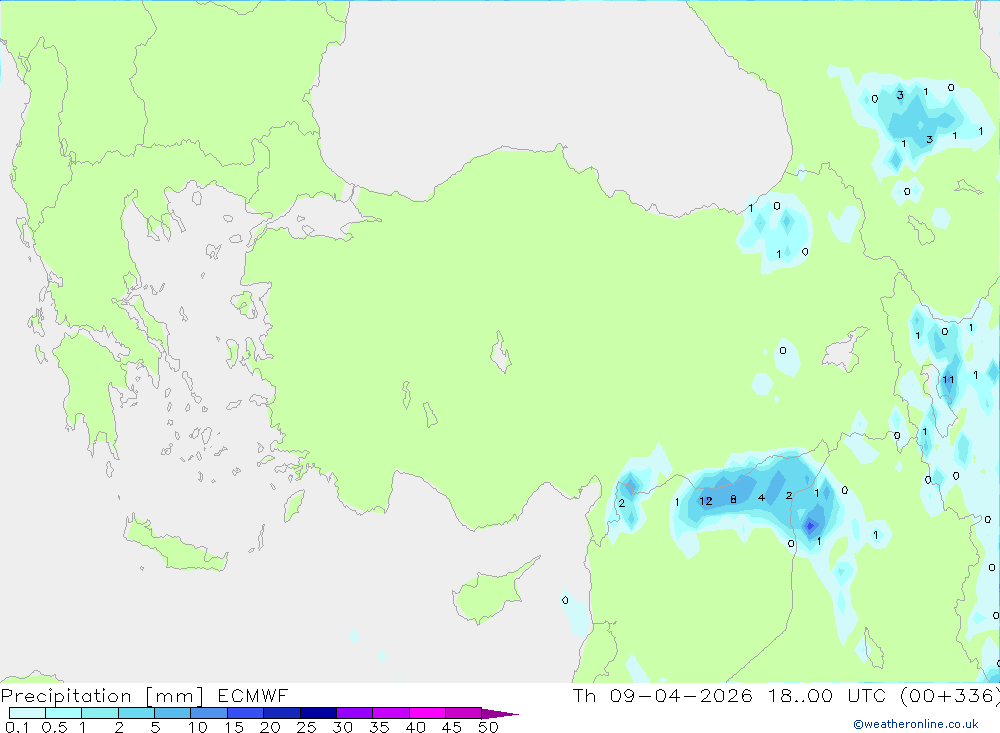Click the 15–20 mm legend swatch
The image size is (1000, 733).
click(246, 713)
